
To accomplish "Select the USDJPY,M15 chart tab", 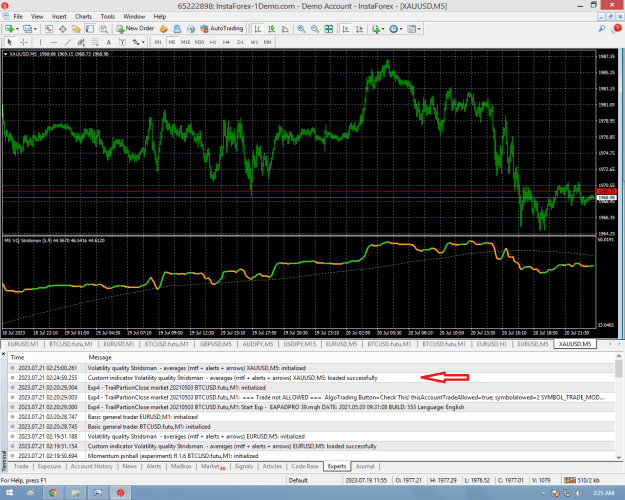I will point(300,344).
